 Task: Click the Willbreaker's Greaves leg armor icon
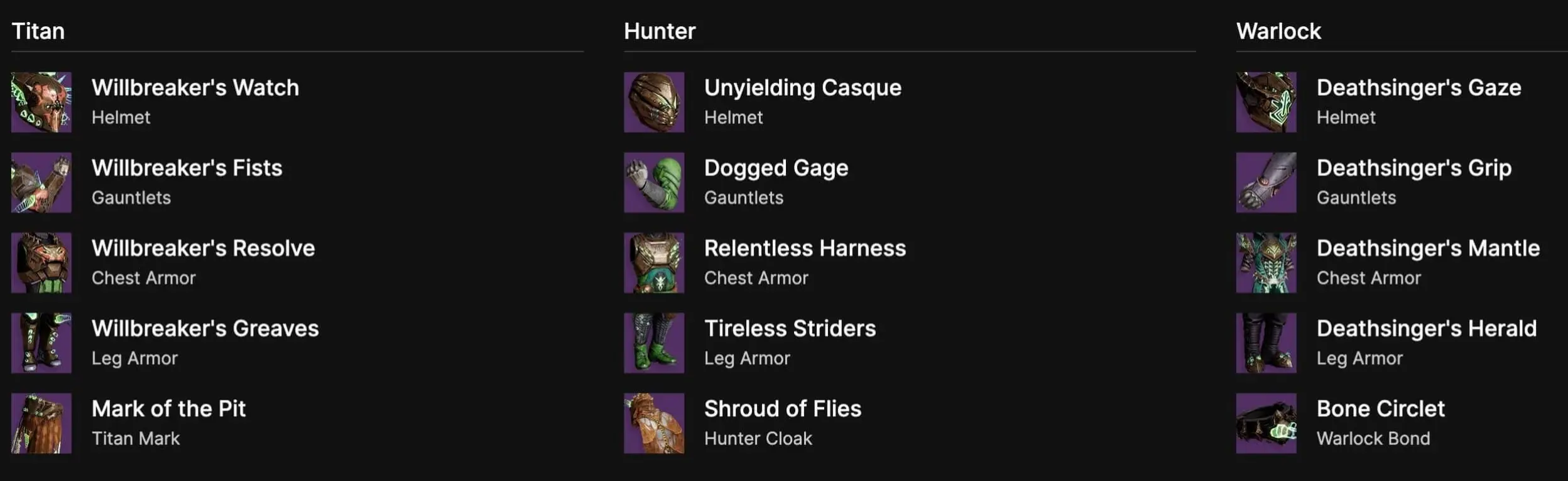pos(40,343)
